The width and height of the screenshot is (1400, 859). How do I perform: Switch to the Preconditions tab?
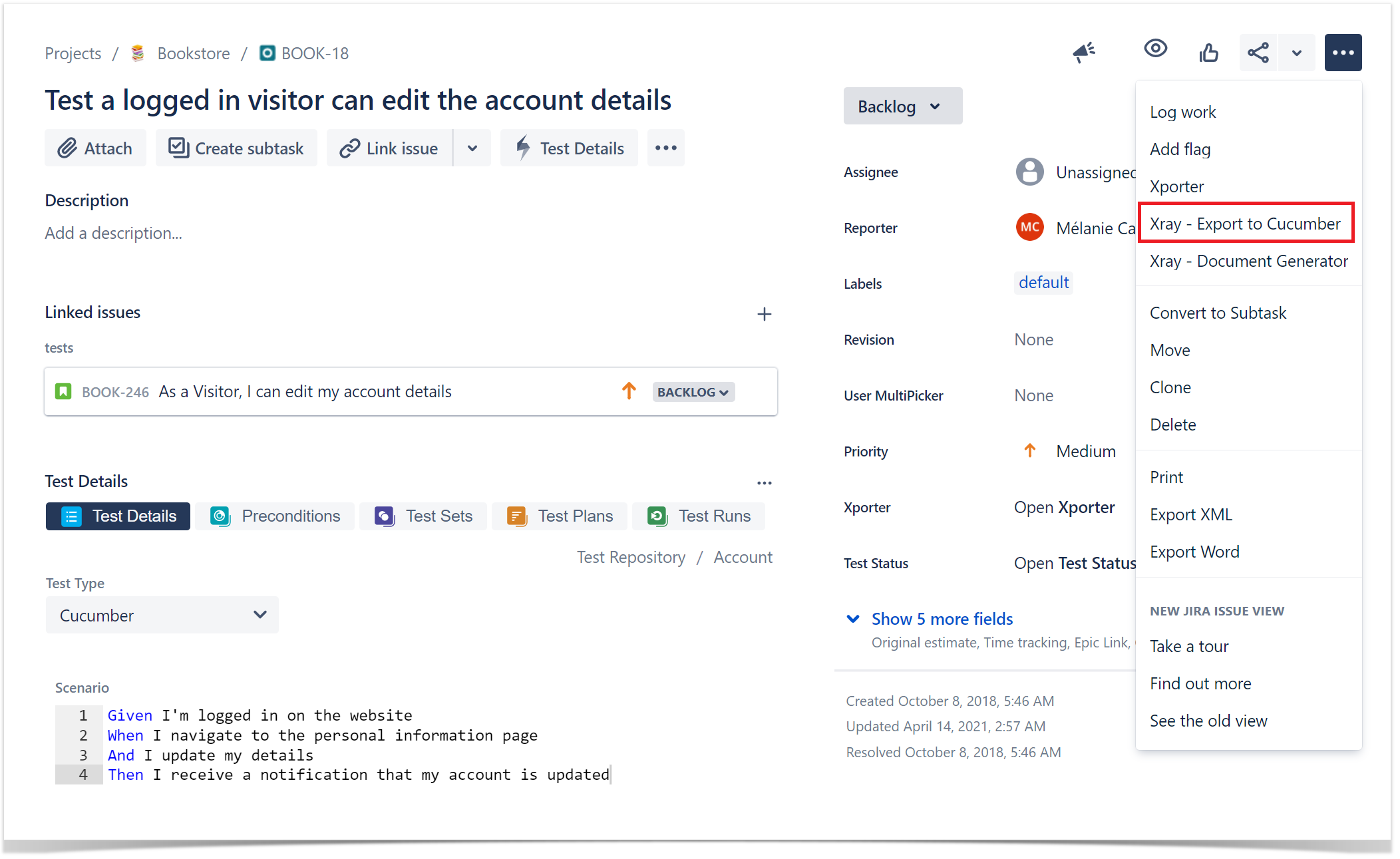click(275, 516)
